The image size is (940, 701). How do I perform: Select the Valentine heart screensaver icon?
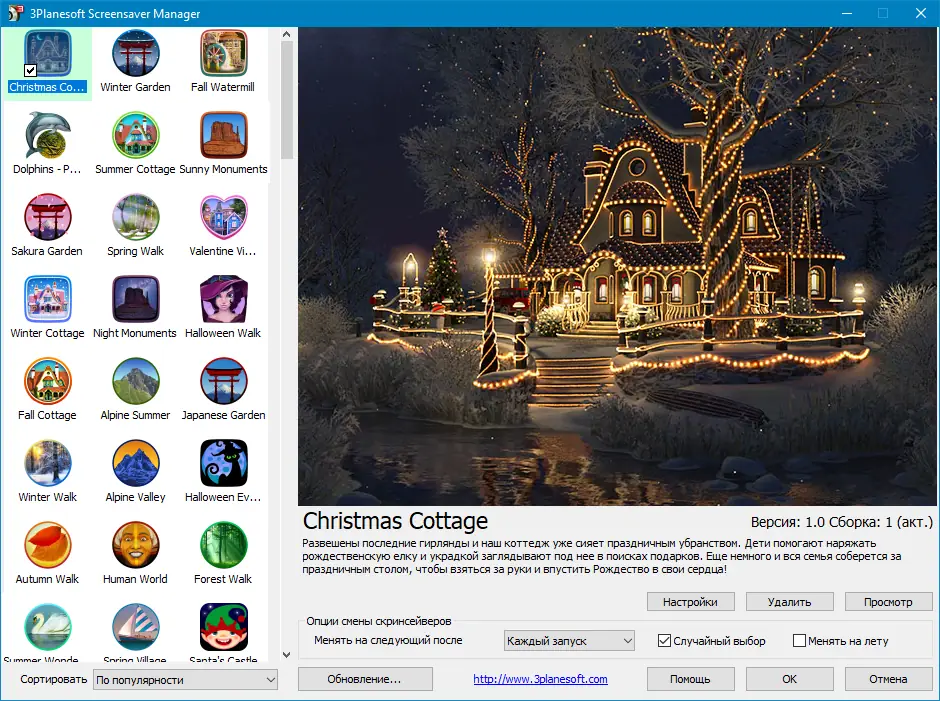[224, 217]
